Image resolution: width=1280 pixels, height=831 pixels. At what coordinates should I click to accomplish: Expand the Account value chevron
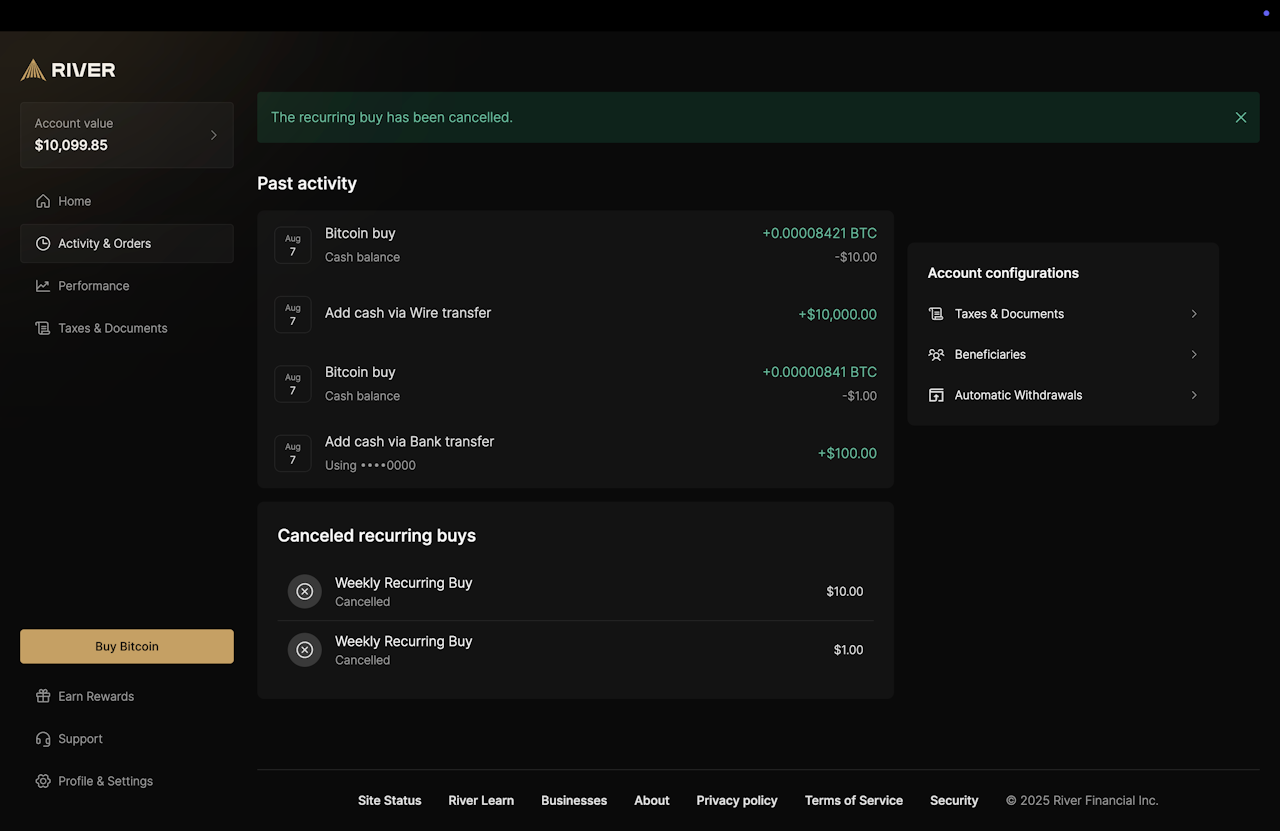tap(213, 135)
